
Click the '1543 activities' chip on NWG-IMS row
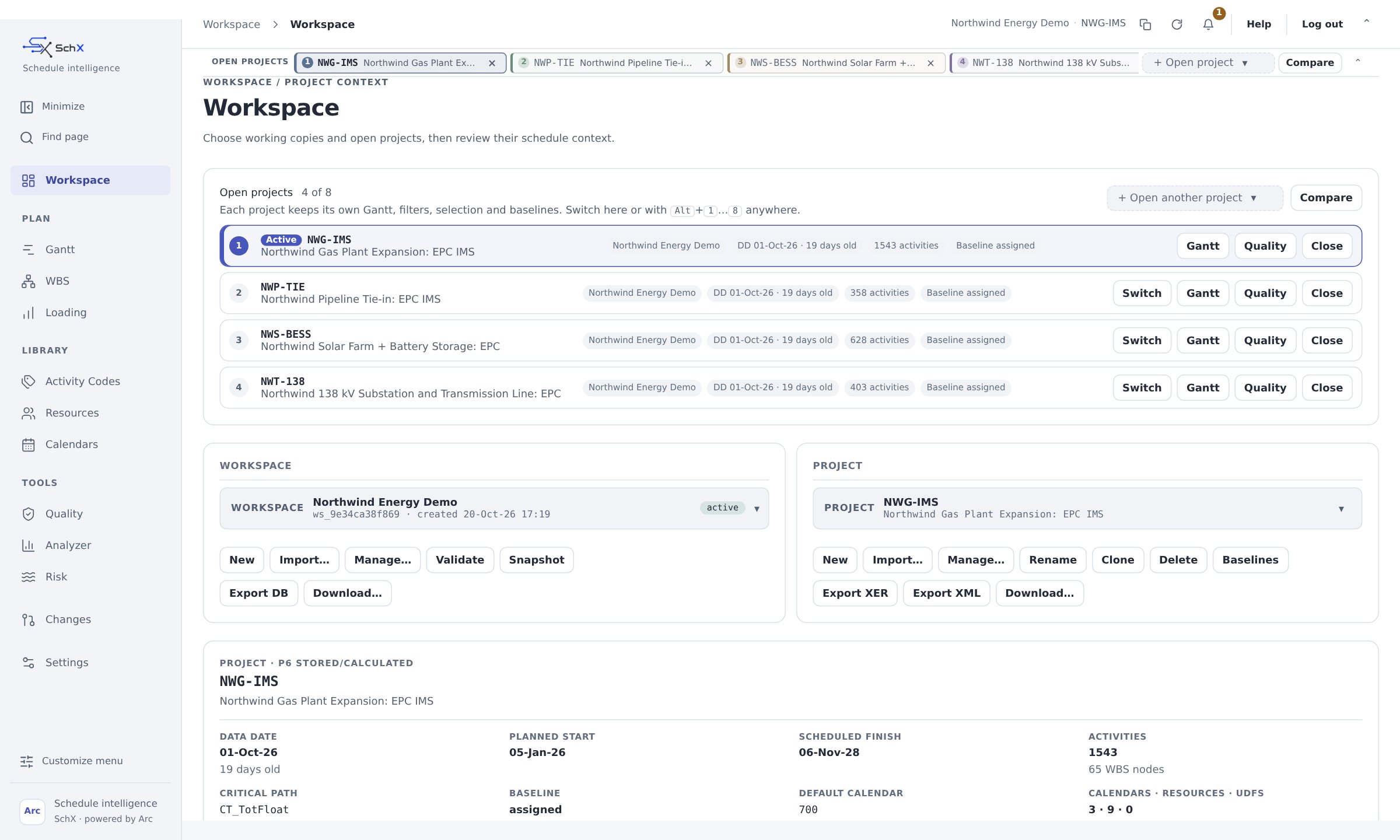906,246
